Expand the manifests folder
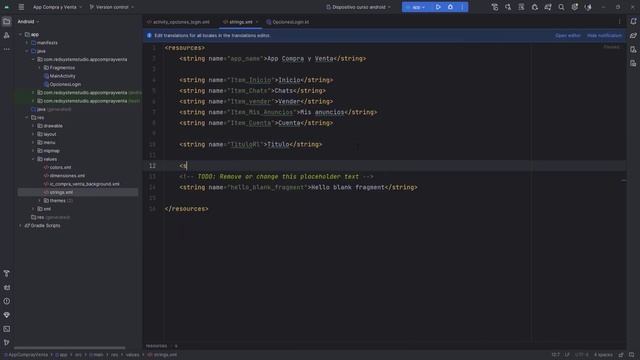The height and width of the screenshot is (360, 640). [27, 43]
